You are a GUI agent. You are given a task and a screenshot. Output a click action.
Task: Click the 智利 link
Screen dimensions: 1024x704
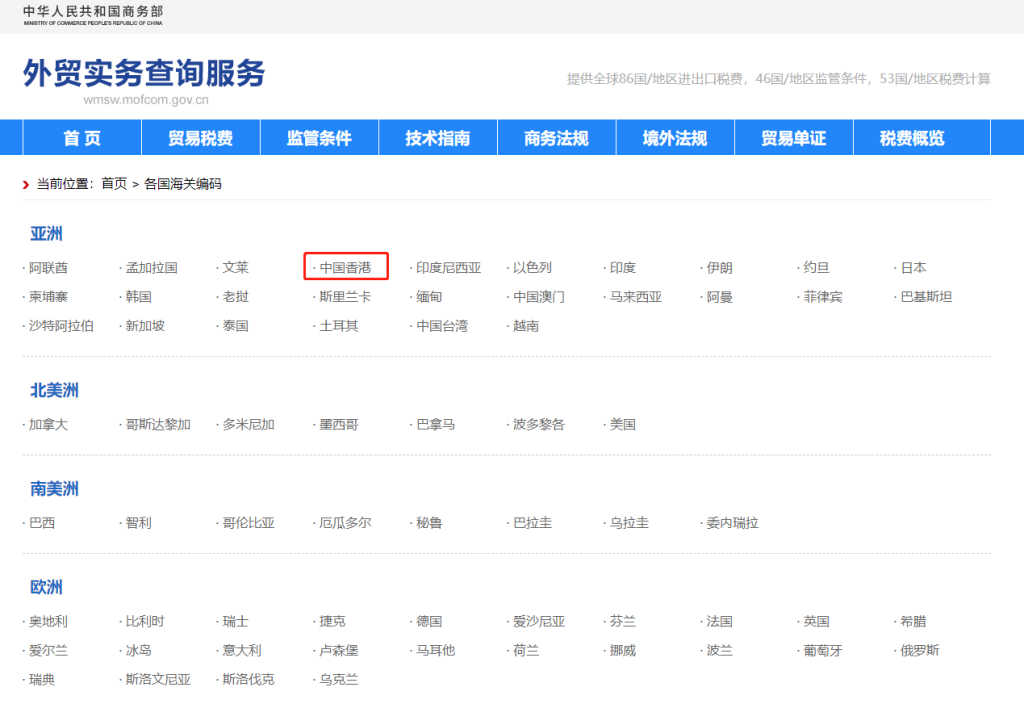[x=138, y=523]
